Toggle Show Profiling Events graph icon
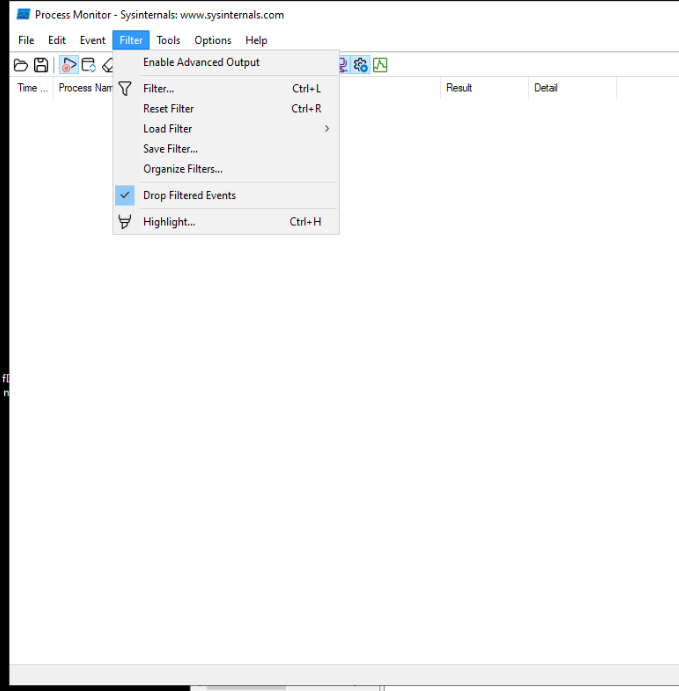 380,65
